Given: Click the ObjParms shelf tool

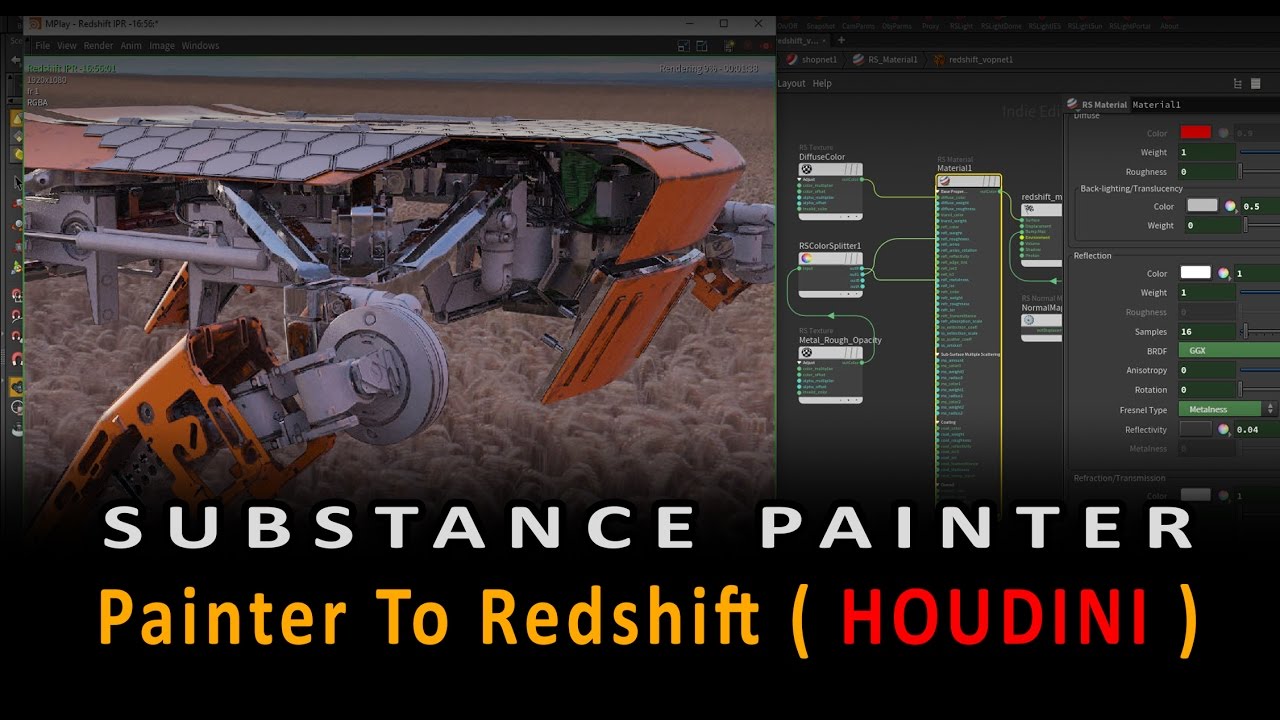Looking at the screenshot, I should 899,26.
